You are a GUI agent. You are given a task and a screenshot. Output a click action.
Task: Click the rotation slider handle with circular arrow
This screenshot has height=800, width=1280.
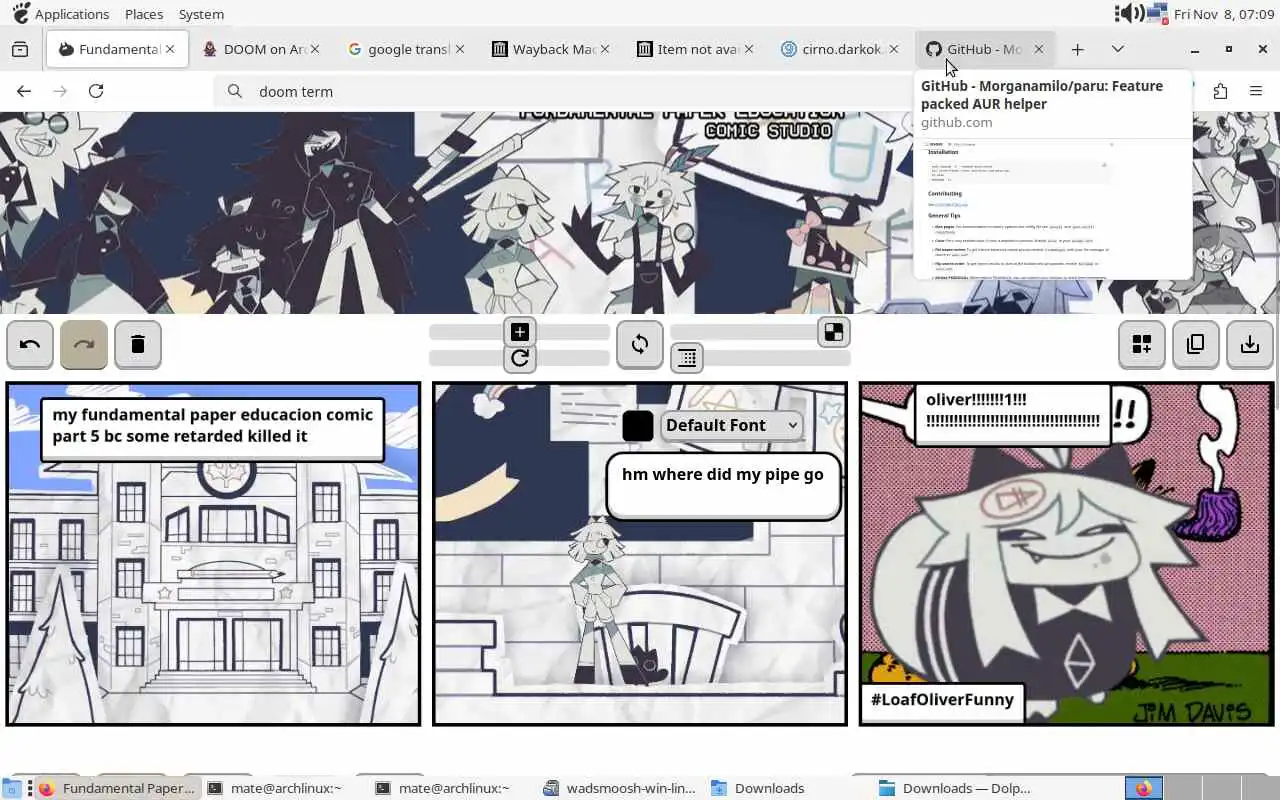coord(519,358)
